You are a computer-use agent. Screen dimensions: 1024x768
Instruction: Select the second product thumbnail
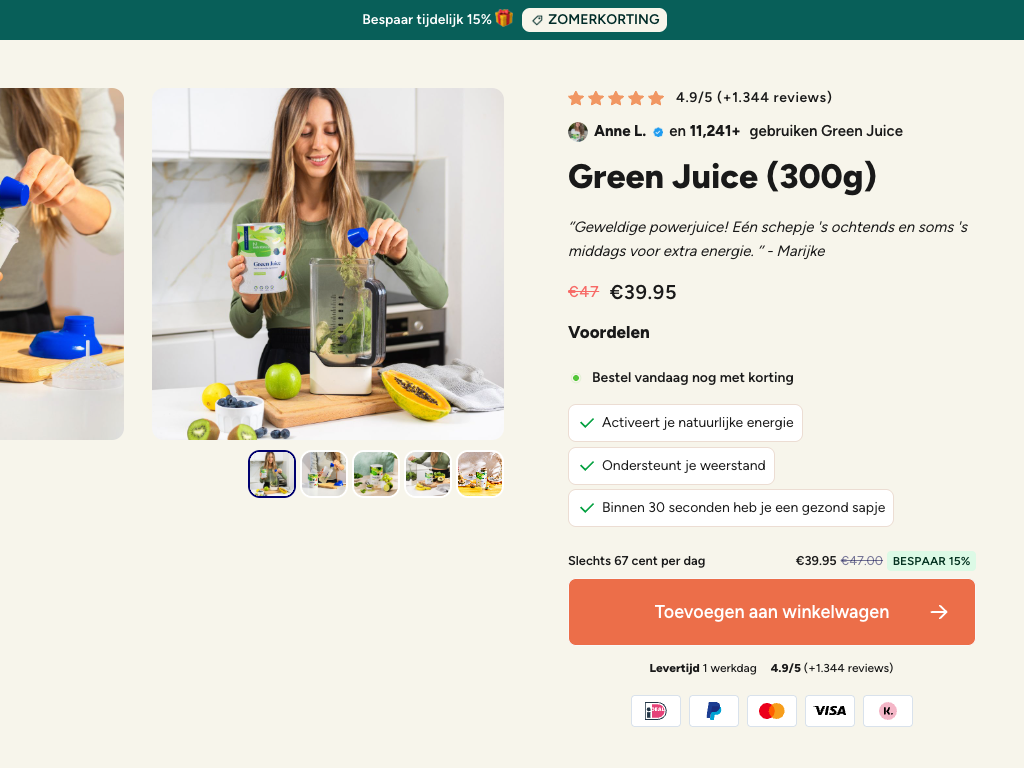[324, 474]
